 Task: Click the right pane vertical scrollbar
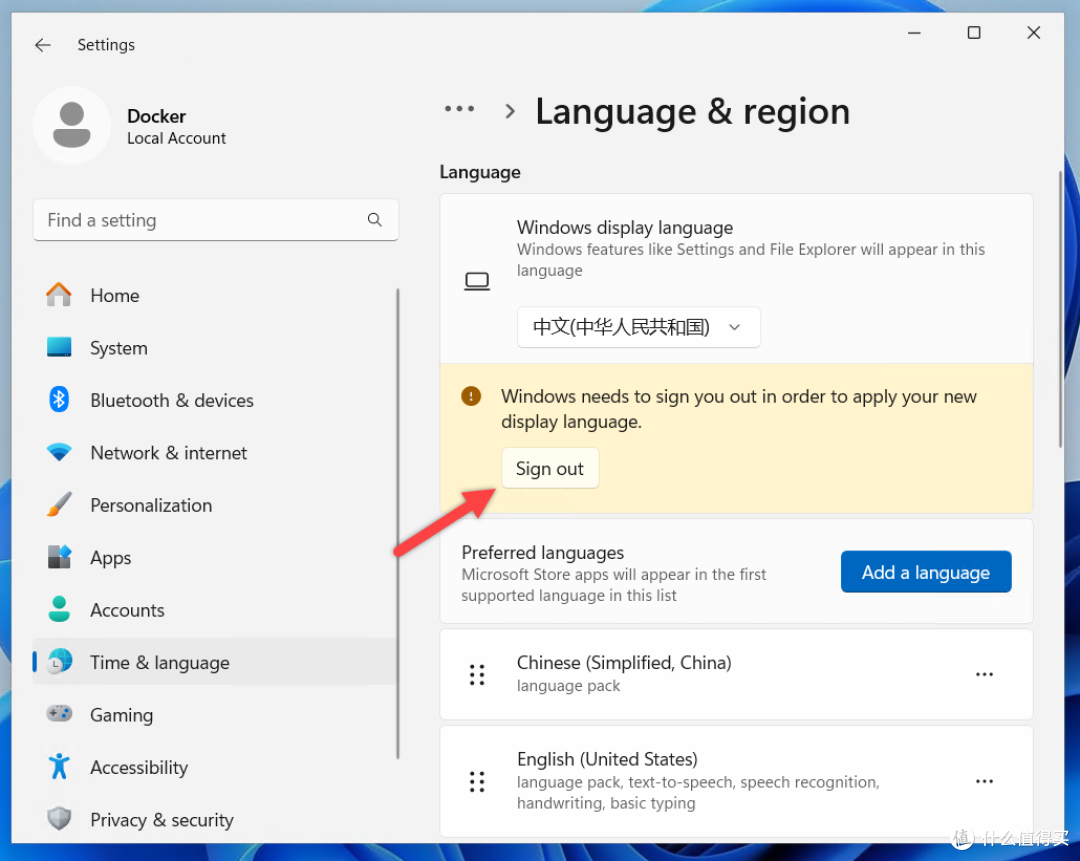point(1061,310)
